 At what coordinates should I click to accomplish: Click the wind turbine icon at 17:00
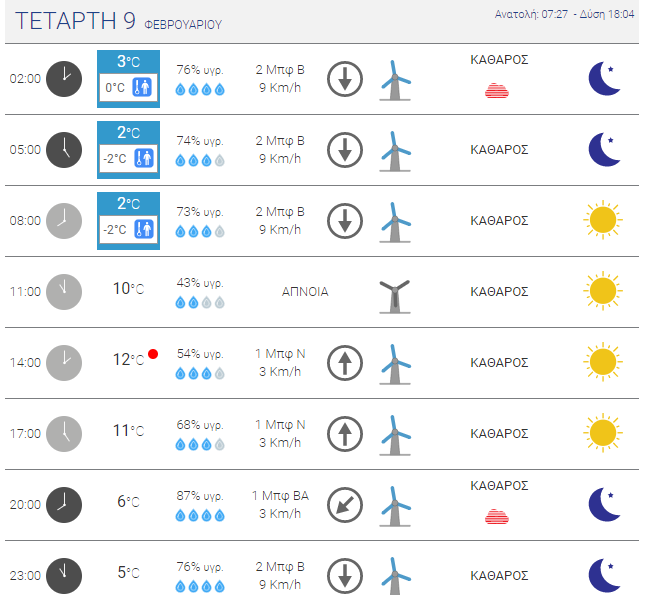[395, 435]
